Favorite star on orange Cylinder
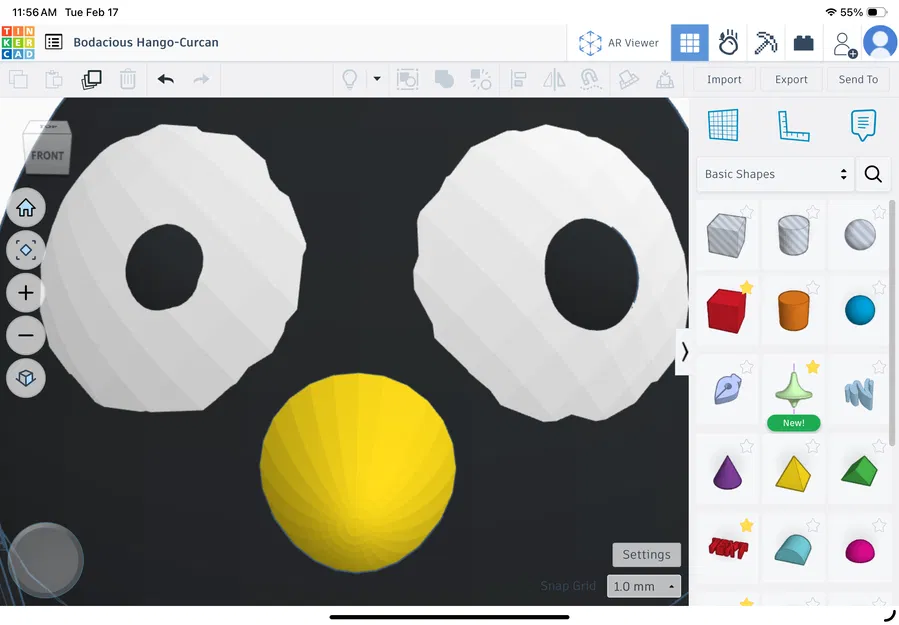 (x=813, y=287)
